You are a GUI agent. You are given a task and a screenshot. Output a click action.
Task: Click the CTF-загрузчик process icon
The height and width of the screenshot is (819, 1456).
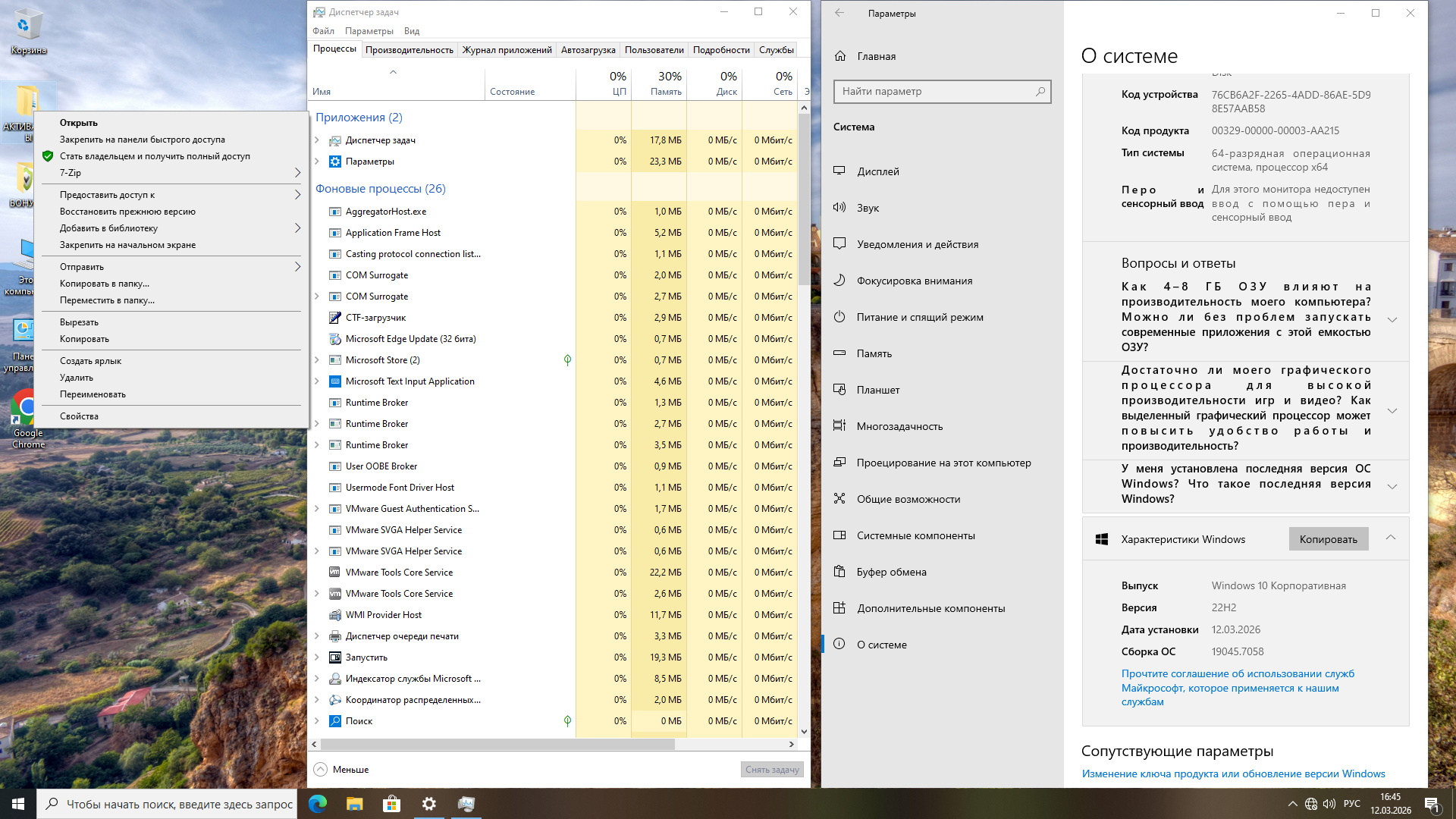click(335, 318)
